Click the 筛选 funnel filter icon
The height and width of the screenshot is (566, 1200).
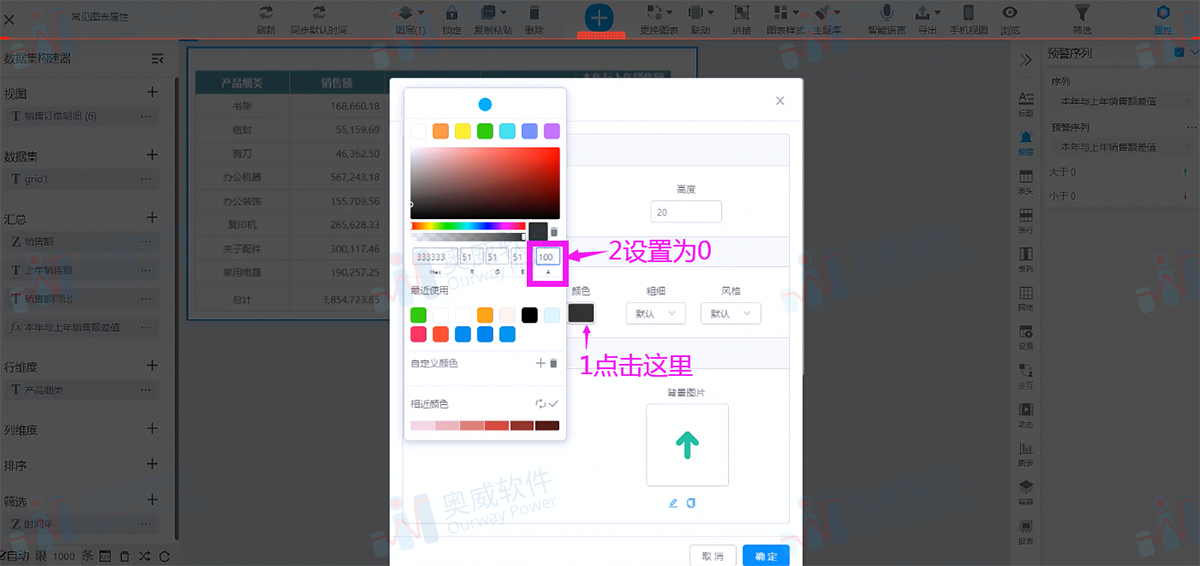tap(1082, 13)
